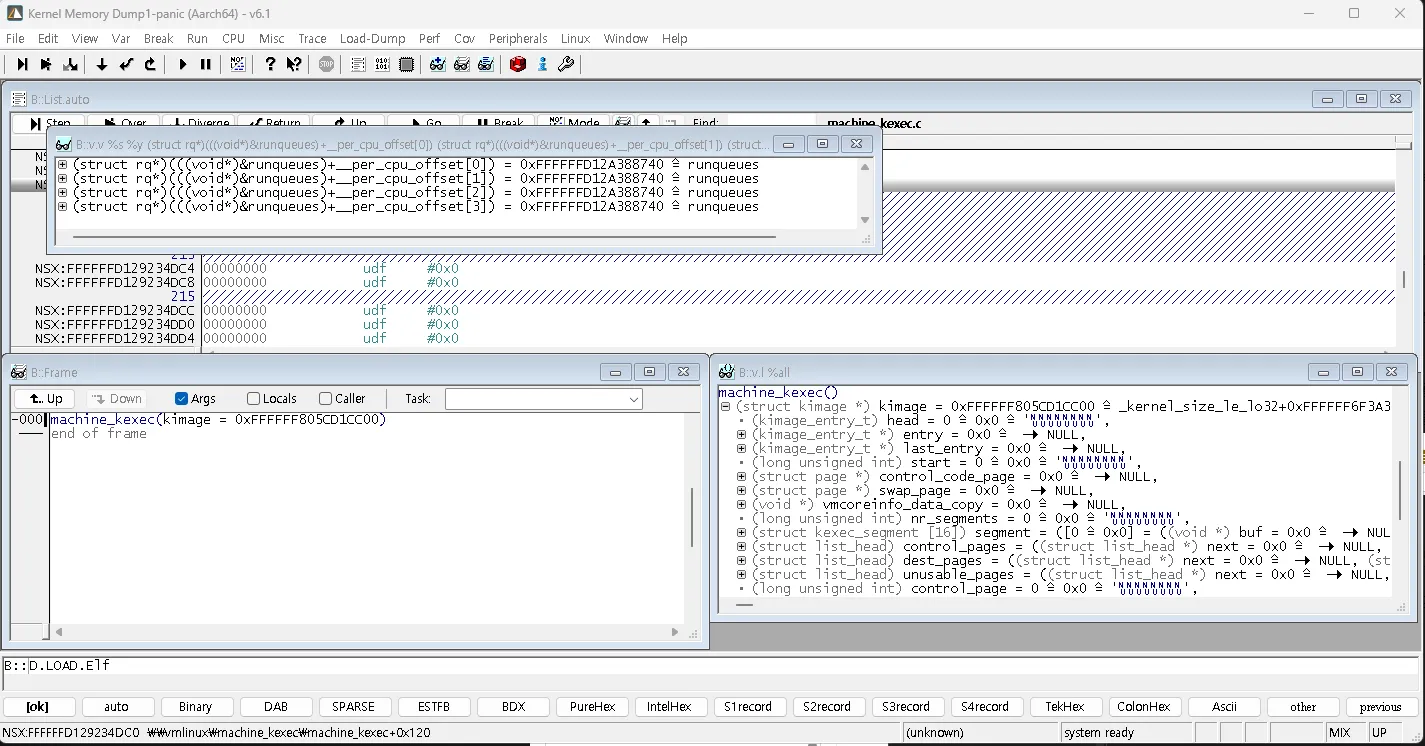Uncheck the Args checkbox

181,399
